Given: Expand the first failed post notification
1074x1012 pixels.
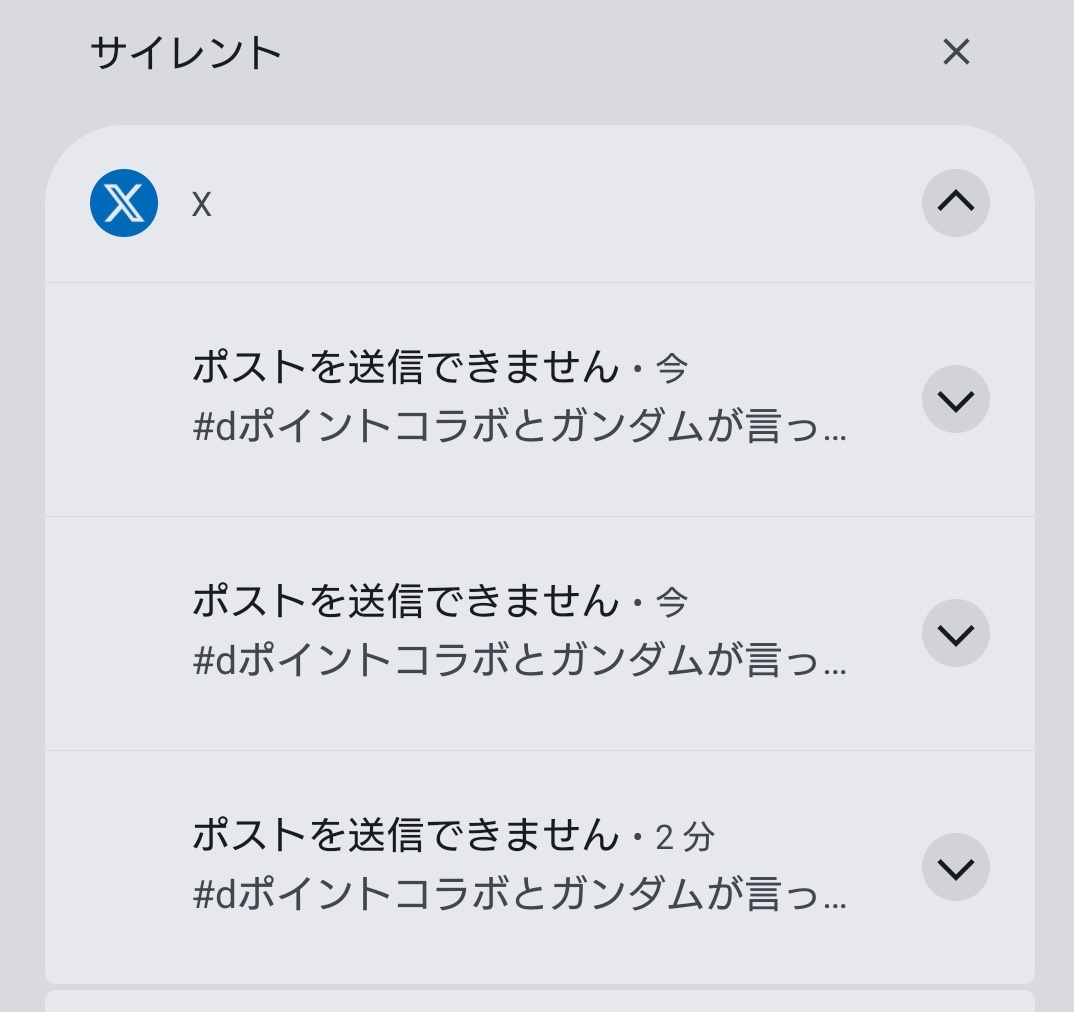Looking at the screenshot, I should [956, 399].
